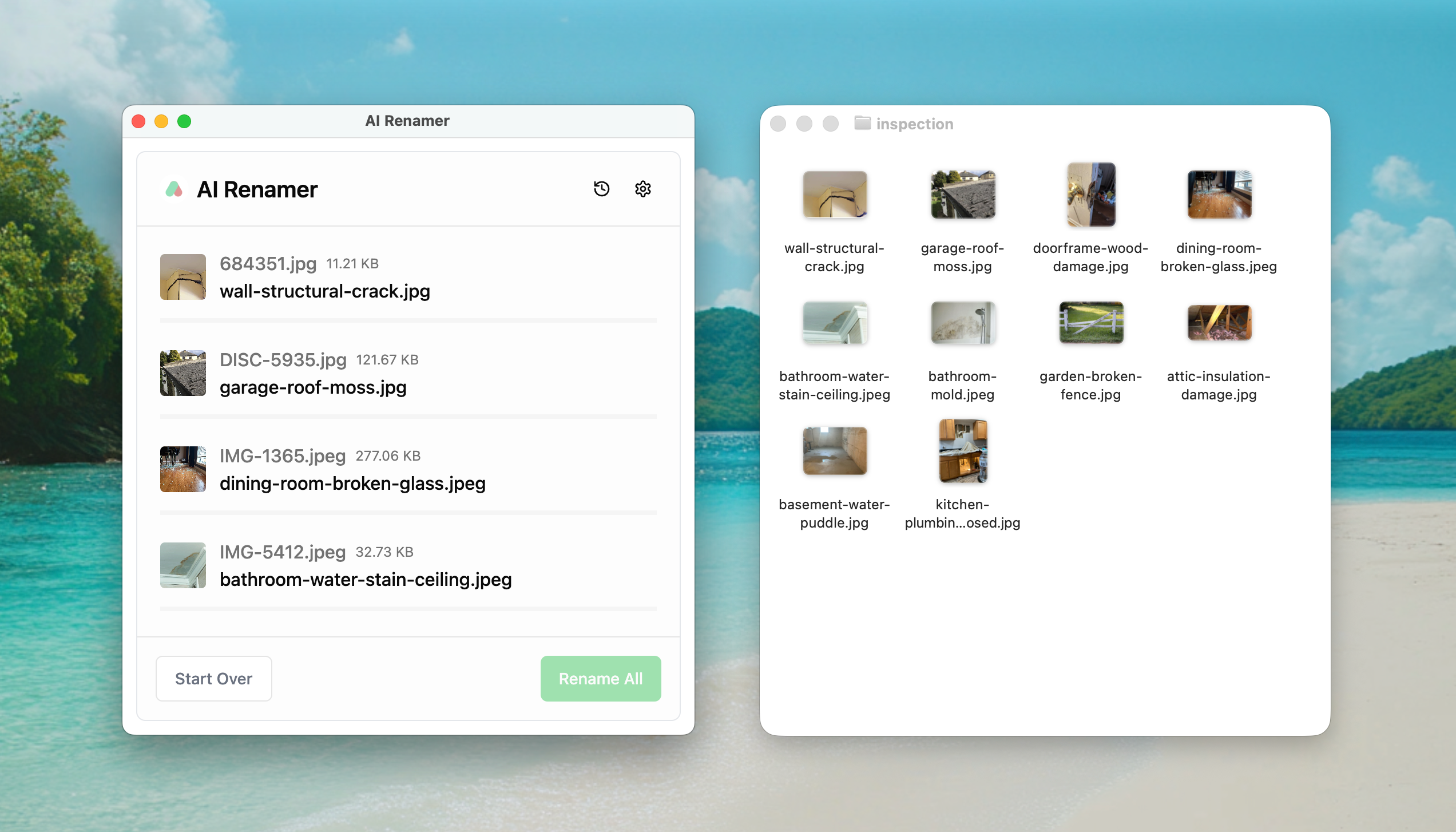The image size is (1456, 832).
Task: Select basement-water-puddle.jpg file icon
Action: [834, 451]
